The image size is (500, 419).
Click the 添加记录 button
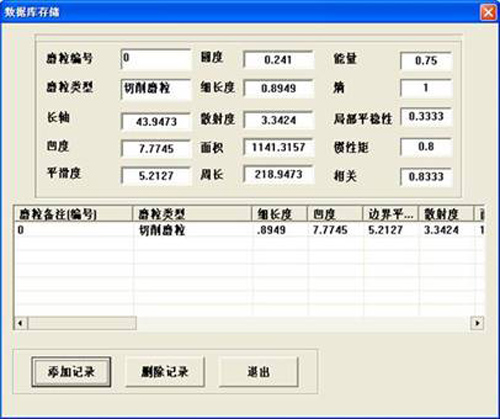(71, 372)
